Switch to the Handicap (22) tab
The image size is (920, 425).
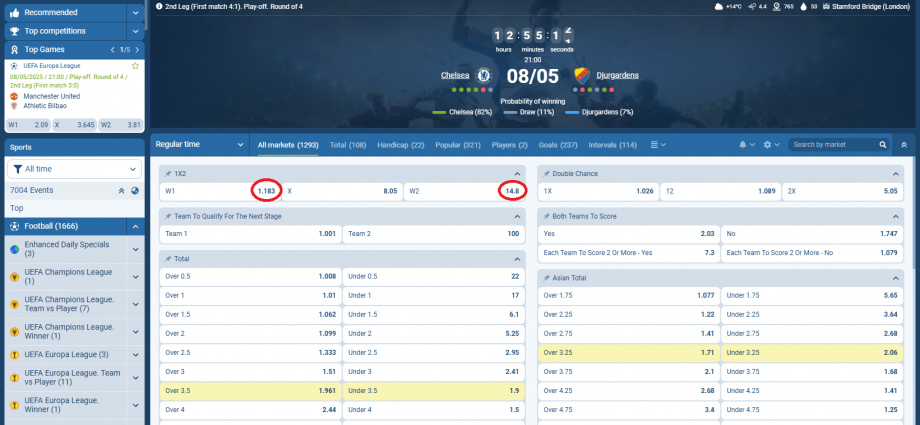[401, 144]
